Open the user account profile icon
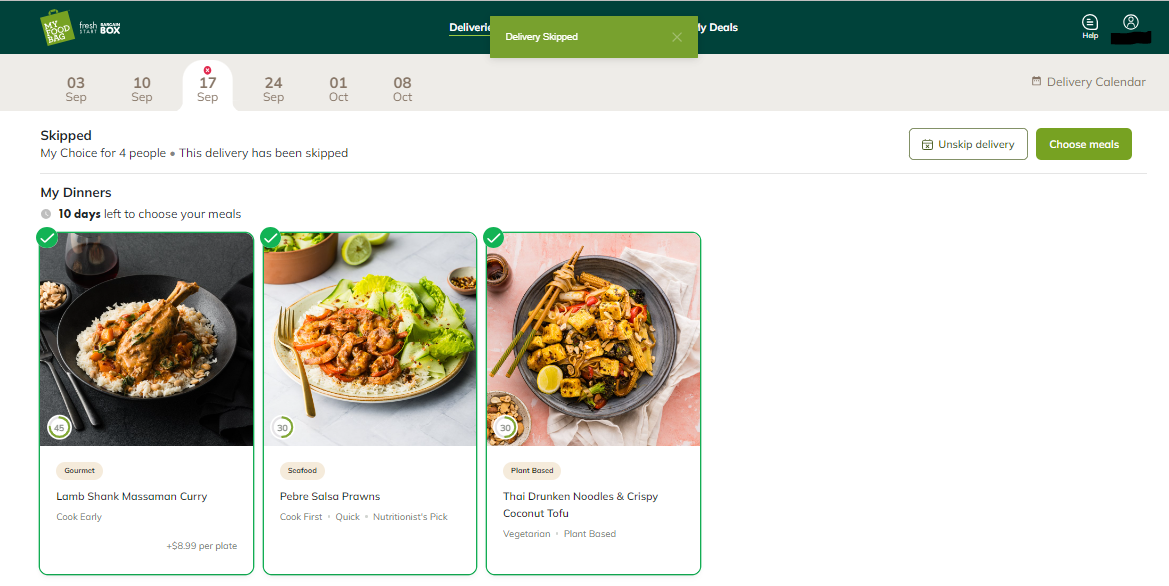Image resolution: width=1169 pixels, height=586 pixels. pyautogui.click(x=1131, y=22)
